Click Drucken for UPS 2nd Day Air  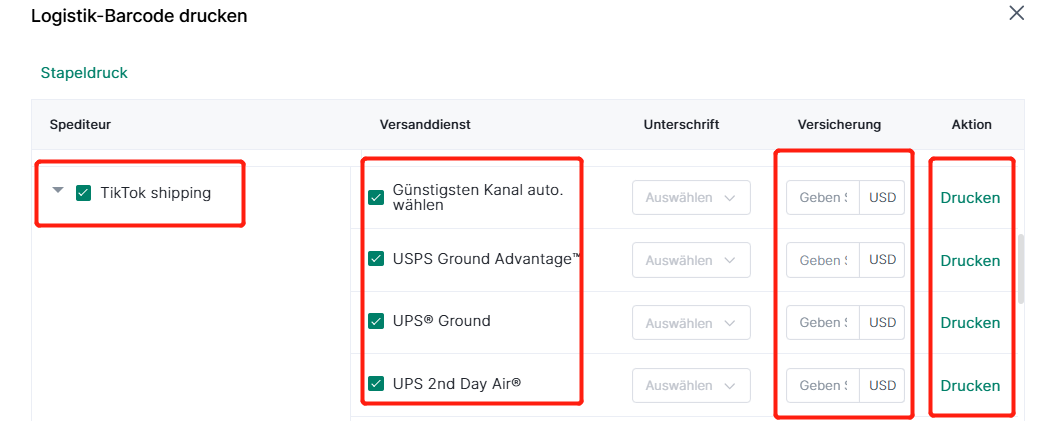(970, 385)
